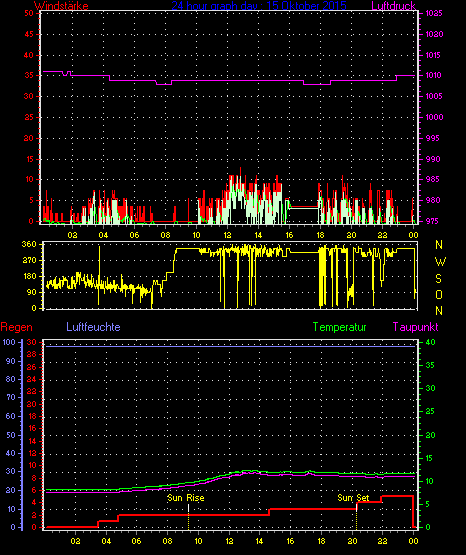Click the 1015 value on pressure axis
Image resolution: width=466 pixels, height=555 pixels.
click(x=433, y=55)
